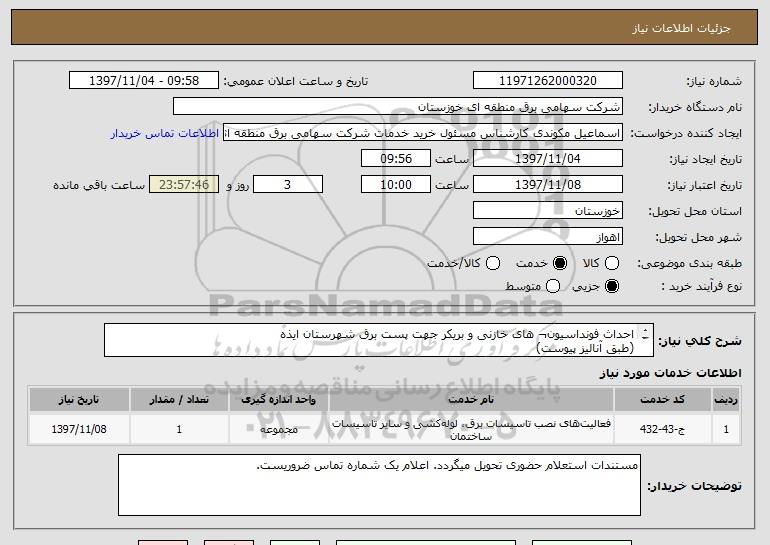
Task: Select service code ج-43-432 table cell
Action: pos(662,429)
